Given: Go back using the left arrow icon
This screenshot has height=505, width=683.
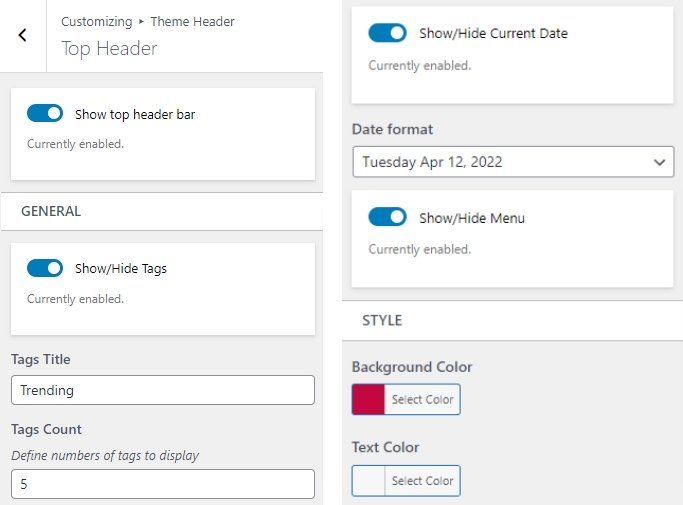Looking at the screenshot, I should [22, 35].
